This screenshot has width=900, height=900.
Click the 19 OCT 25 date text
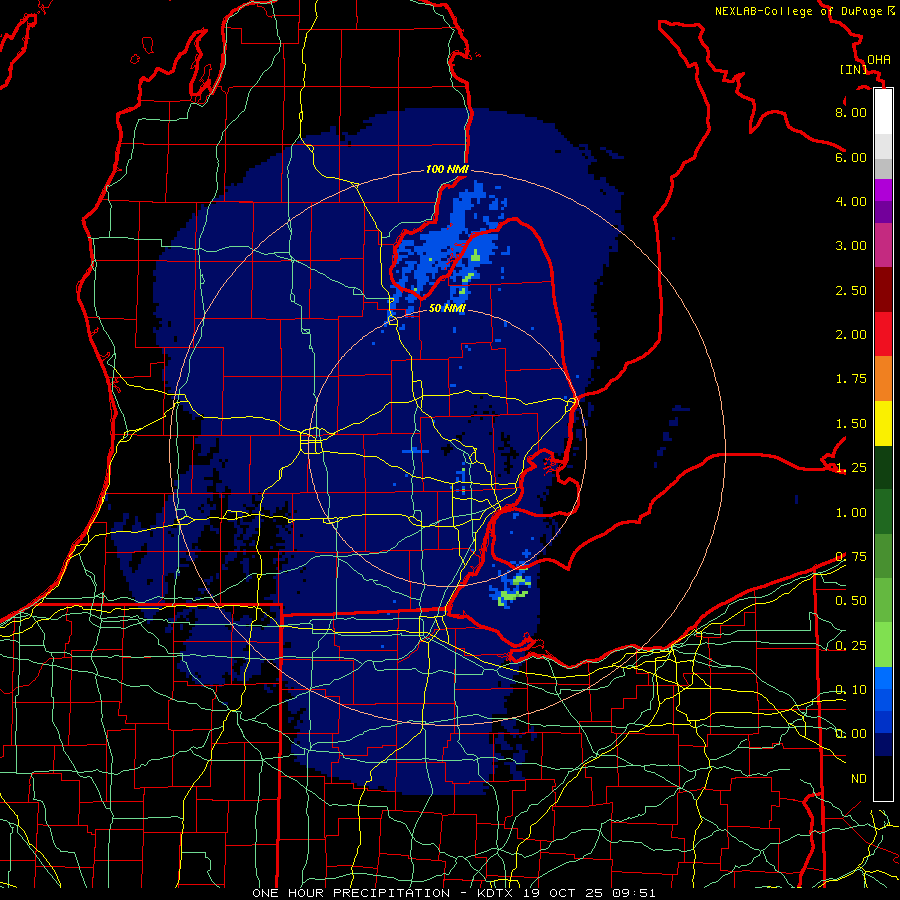point(565,893)
